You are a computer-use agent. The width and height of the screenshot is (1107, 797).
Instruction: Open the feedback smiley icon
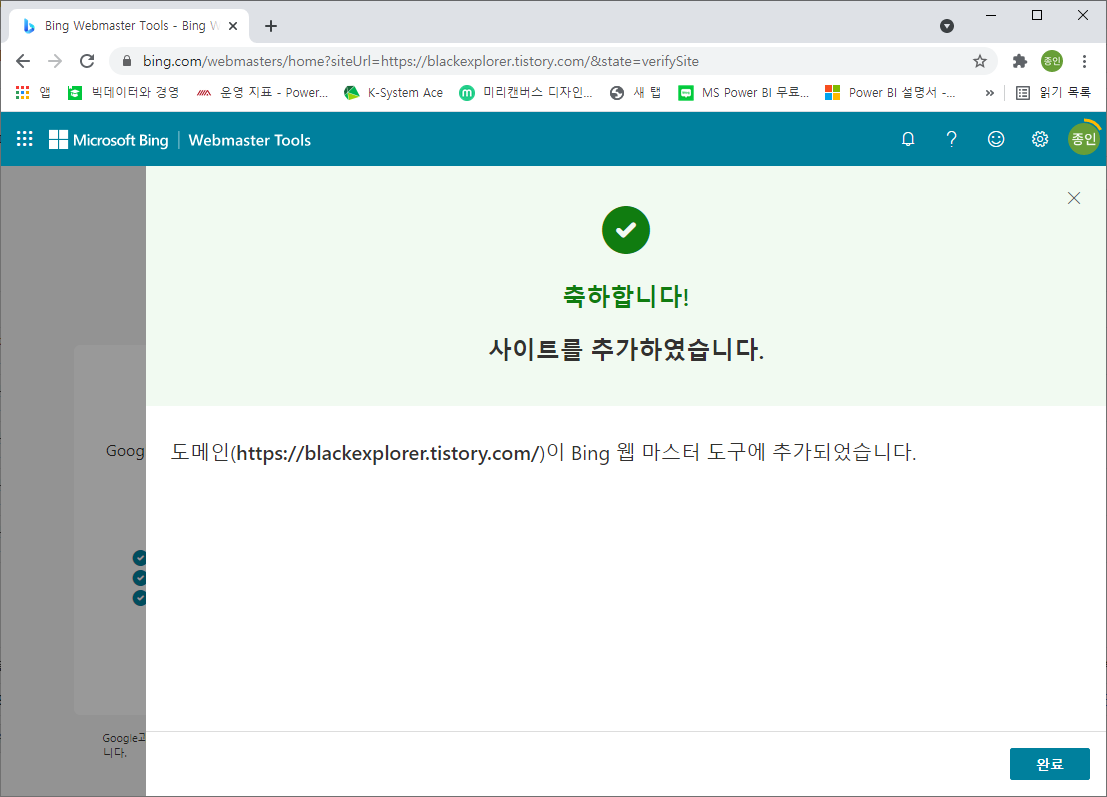995,139
